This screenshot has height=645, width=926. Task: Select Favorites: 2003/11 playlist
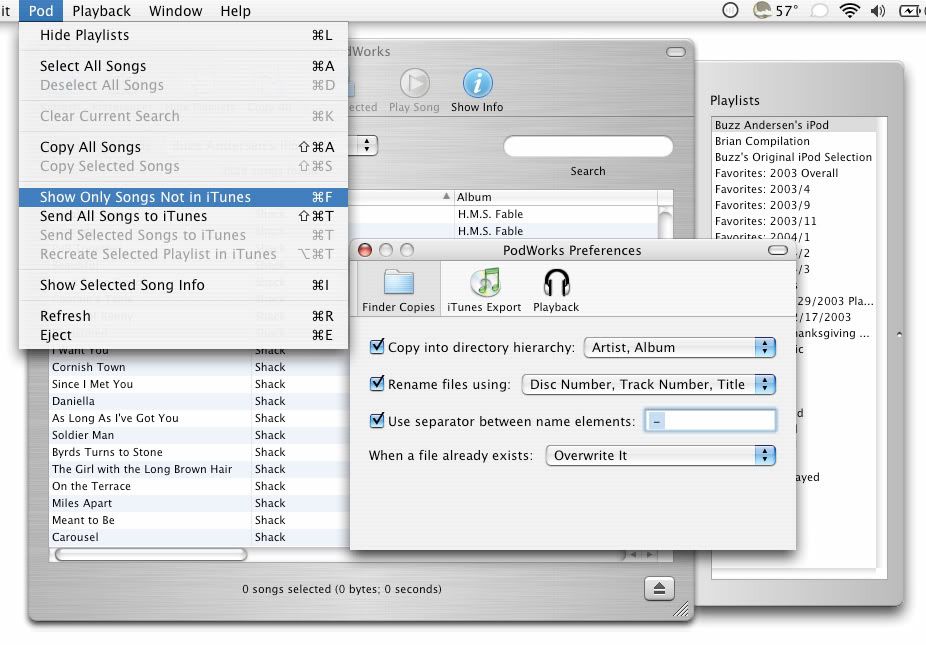[793, 220]
